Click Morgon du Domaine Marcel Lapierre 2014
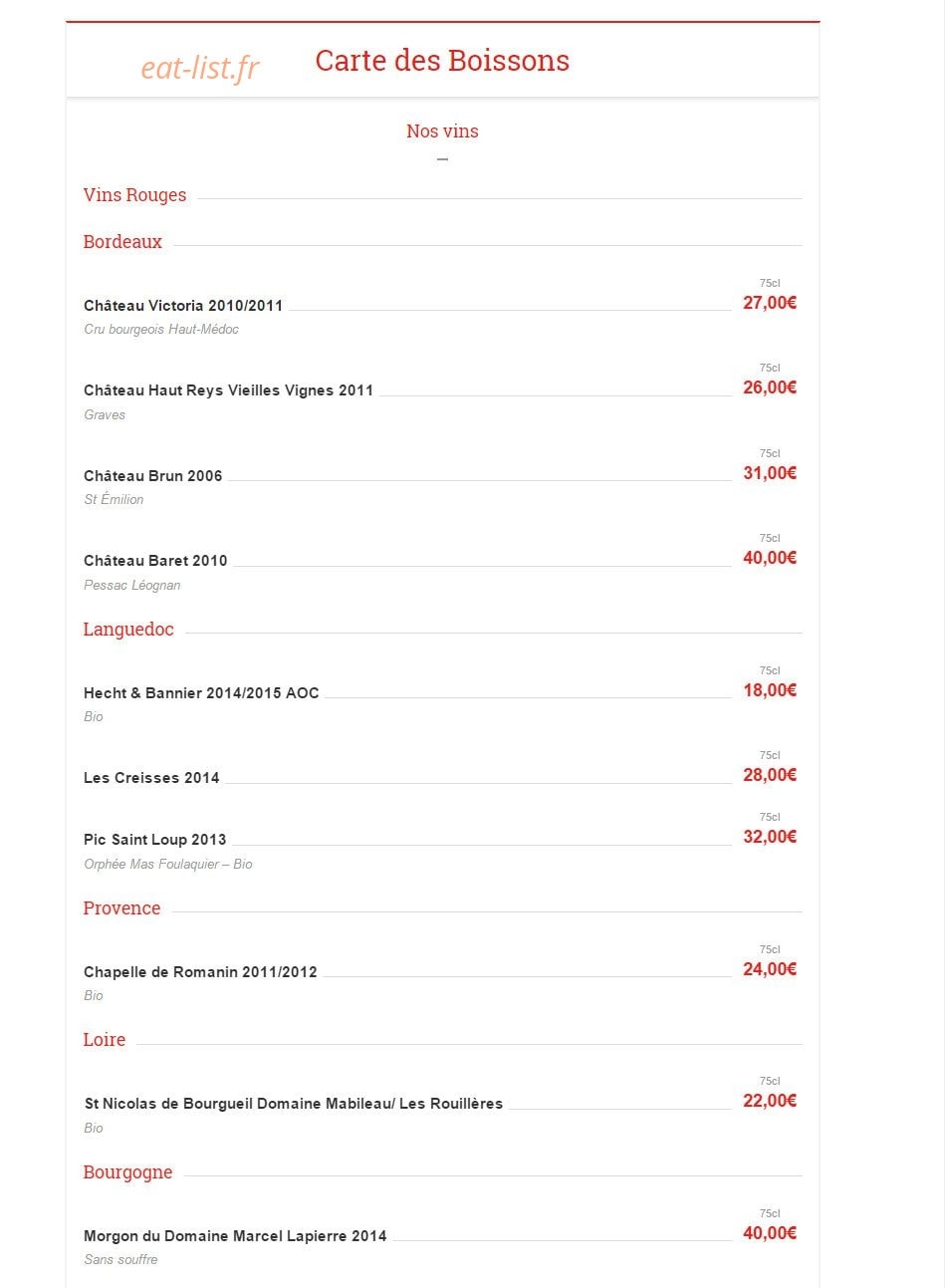This screenshot has width=945, height=1288. click(x=235, y=1236)
